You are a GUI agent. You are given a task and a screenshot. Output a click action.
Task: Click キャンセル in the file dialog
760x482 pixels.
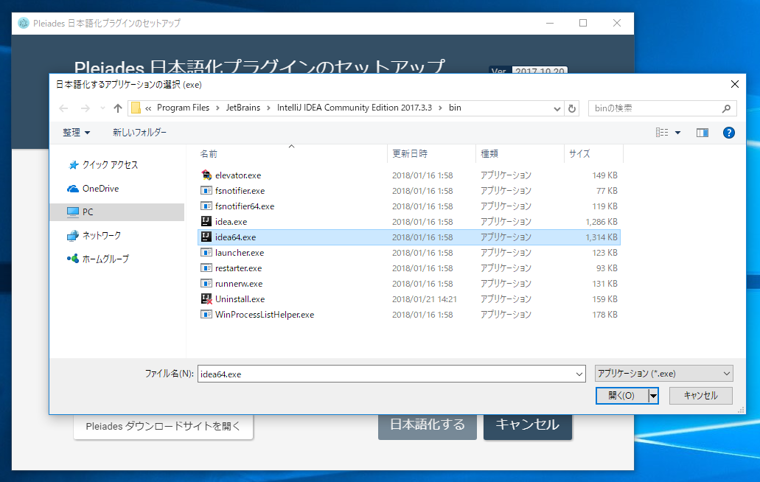coord(700,396)
